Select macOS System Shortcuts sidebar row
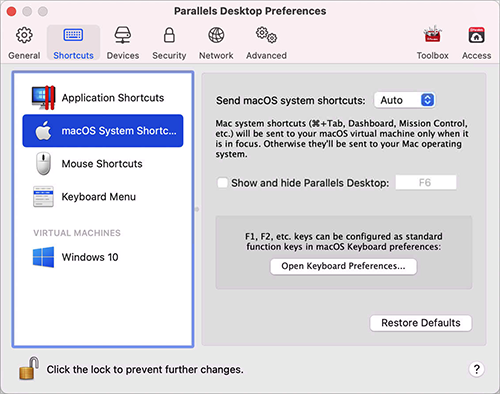 [103, 131]
